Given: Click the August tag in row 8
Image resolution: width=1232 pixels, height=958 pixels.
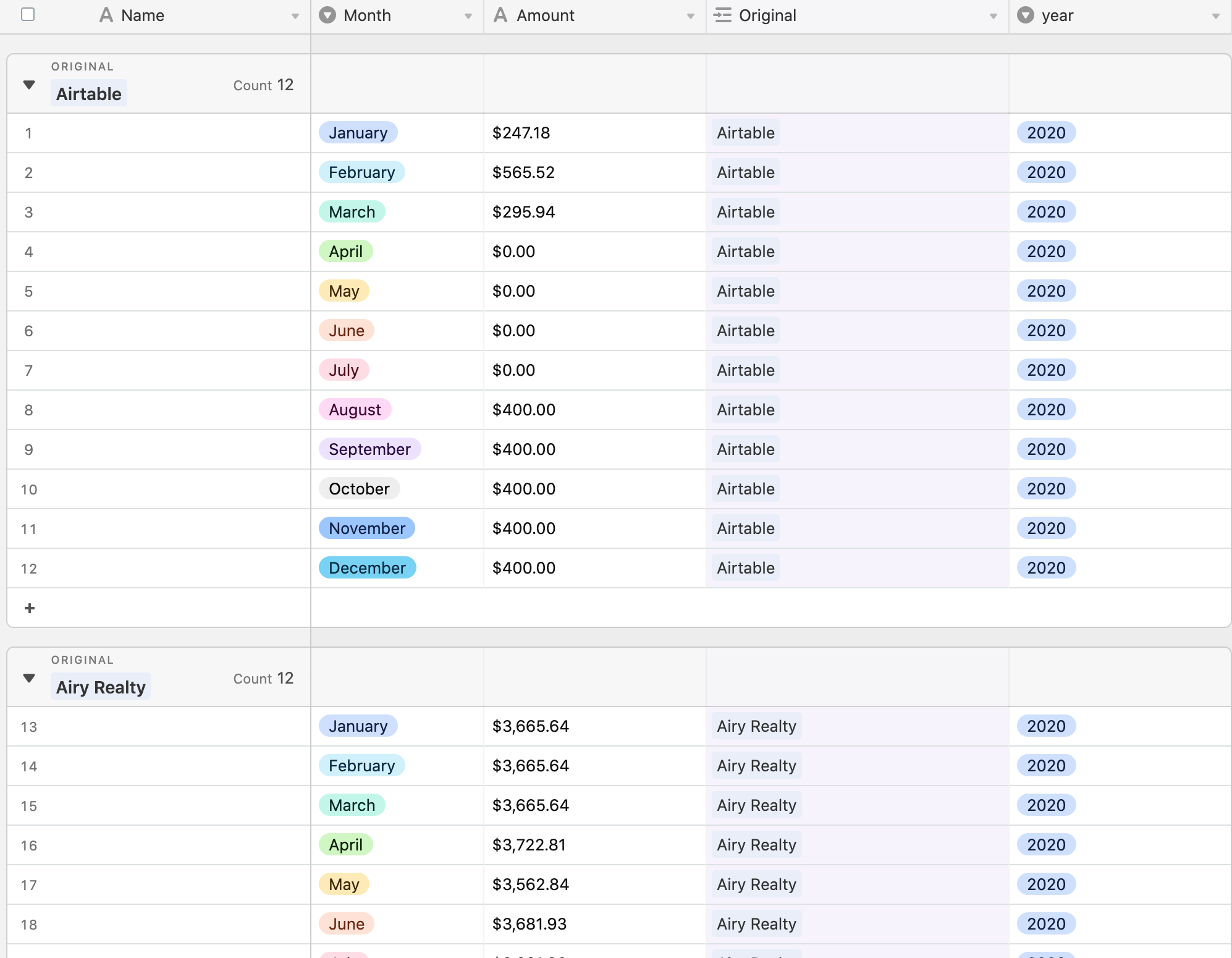Looking at the screenshot, I should (x=355, y=409).
